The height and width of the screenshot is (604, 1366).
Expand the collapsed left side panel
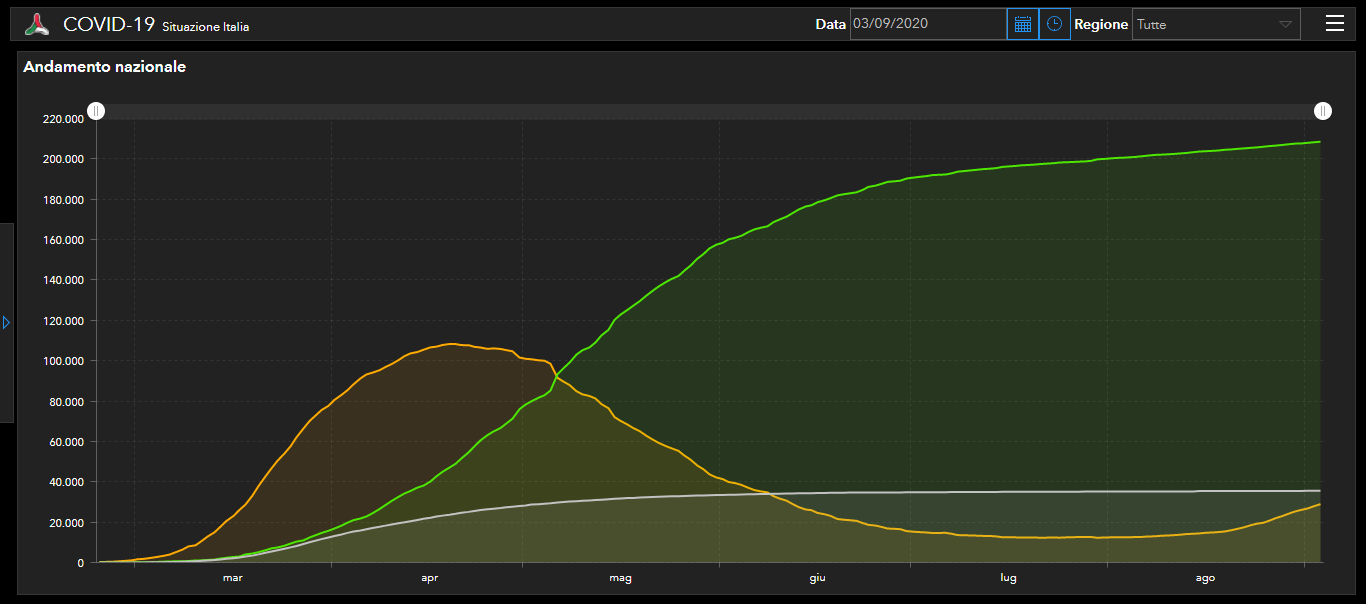pos(6,322)
